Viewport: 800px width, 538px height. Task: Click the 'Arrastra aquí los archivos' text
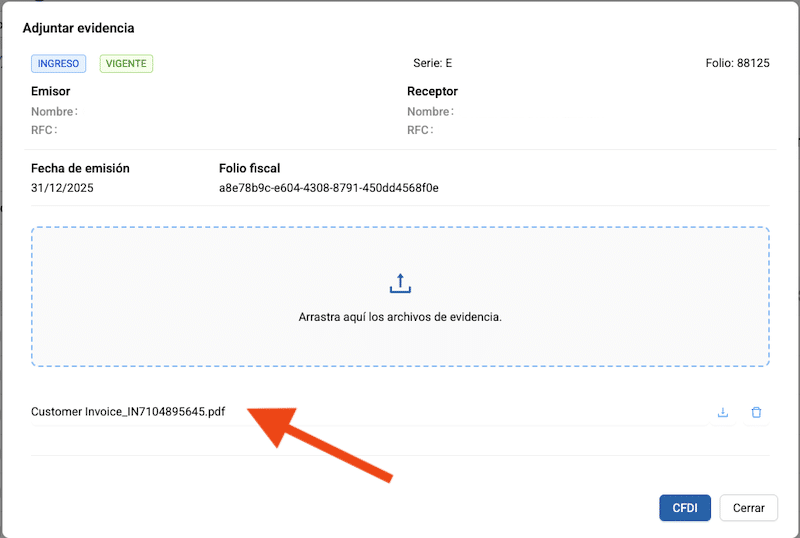(x=400, y=317)
